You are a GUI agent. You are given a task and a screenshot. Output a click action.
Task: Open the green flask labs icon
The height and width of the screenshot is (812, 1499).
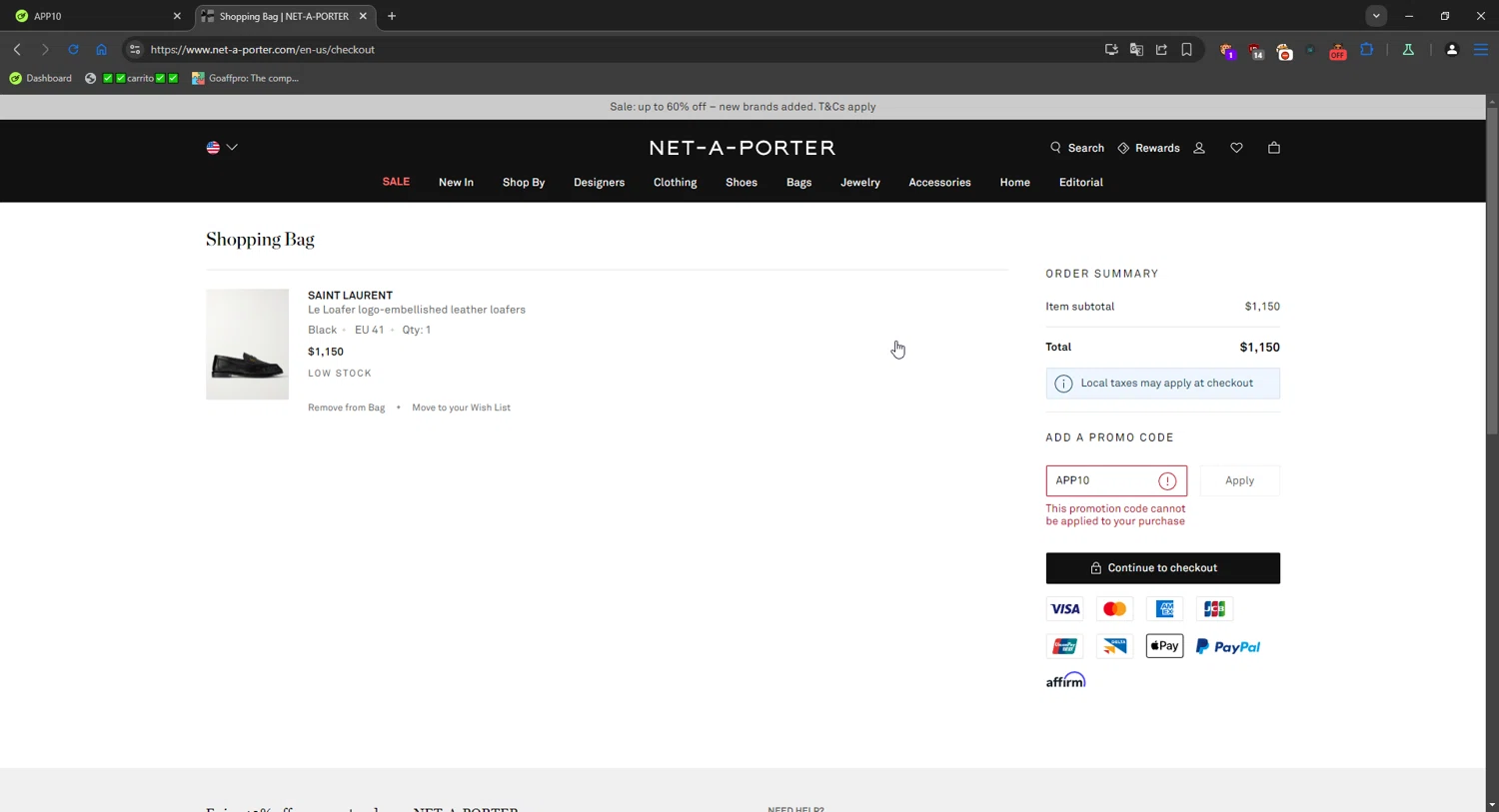pos(1408,49)
